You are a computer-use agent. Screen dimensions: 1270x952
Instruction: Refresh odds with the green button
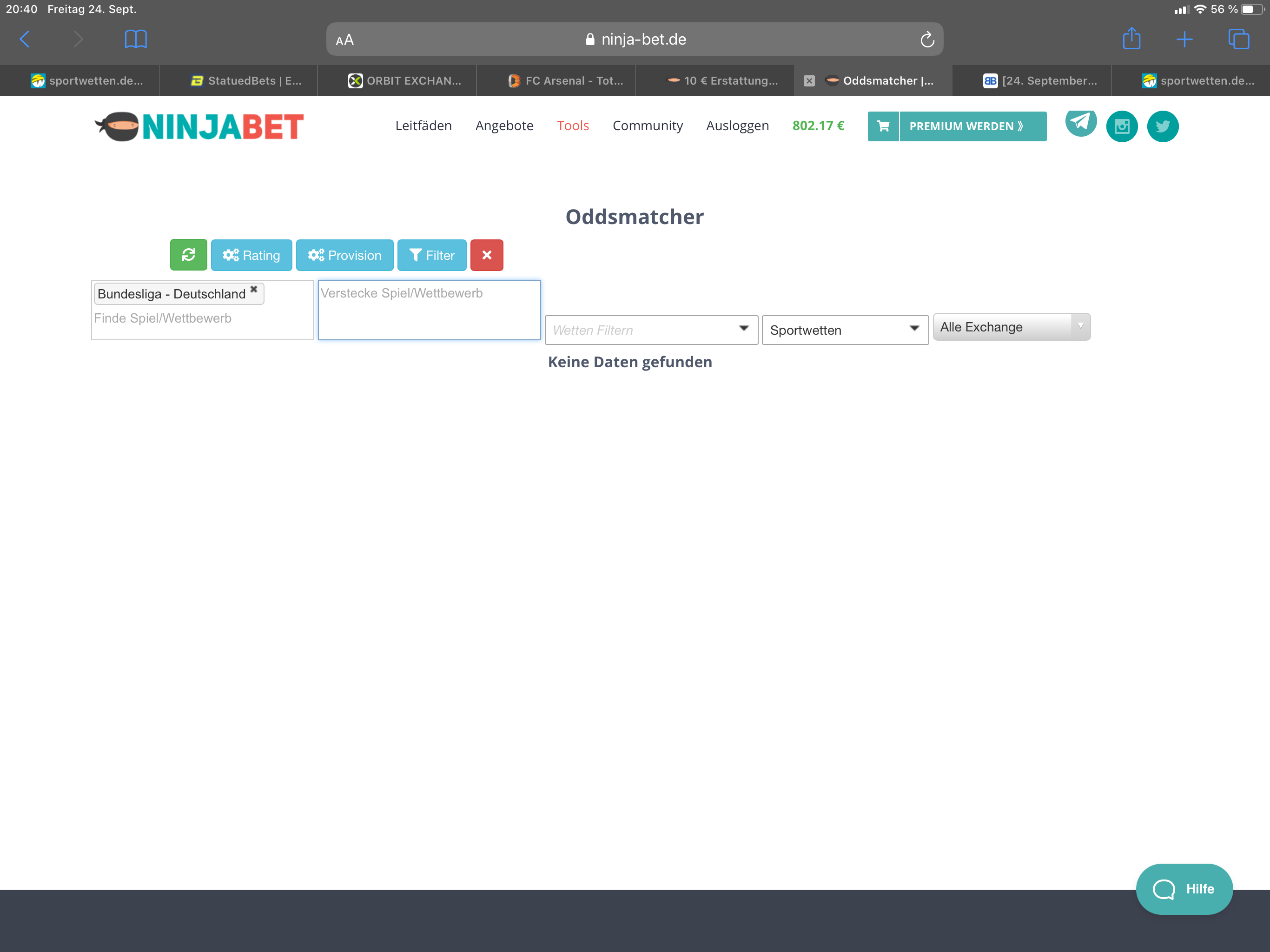point(188,255)
